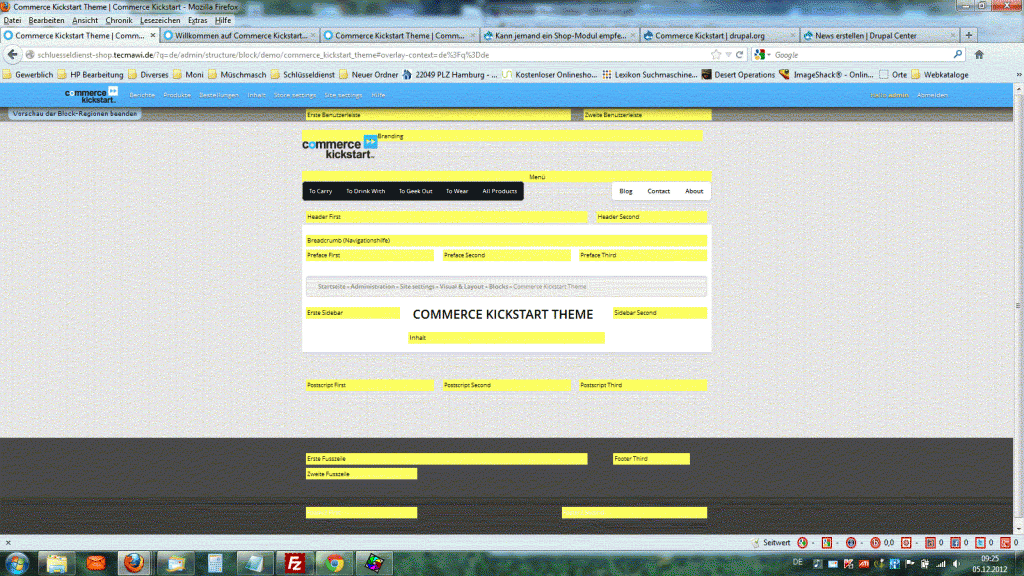Open Google Chrome from the taskbar

(x=335, y=563)
